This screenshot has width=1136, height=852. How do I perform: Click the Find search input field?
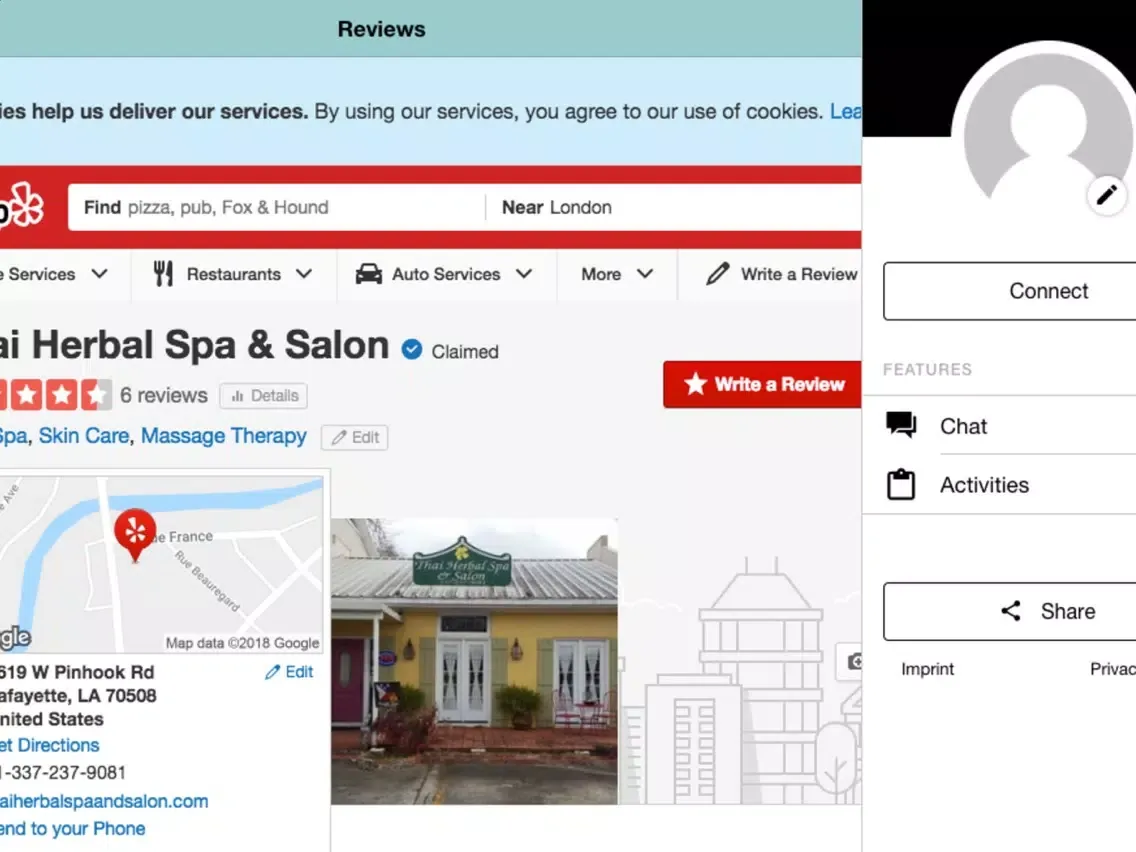tap(277, 207)
